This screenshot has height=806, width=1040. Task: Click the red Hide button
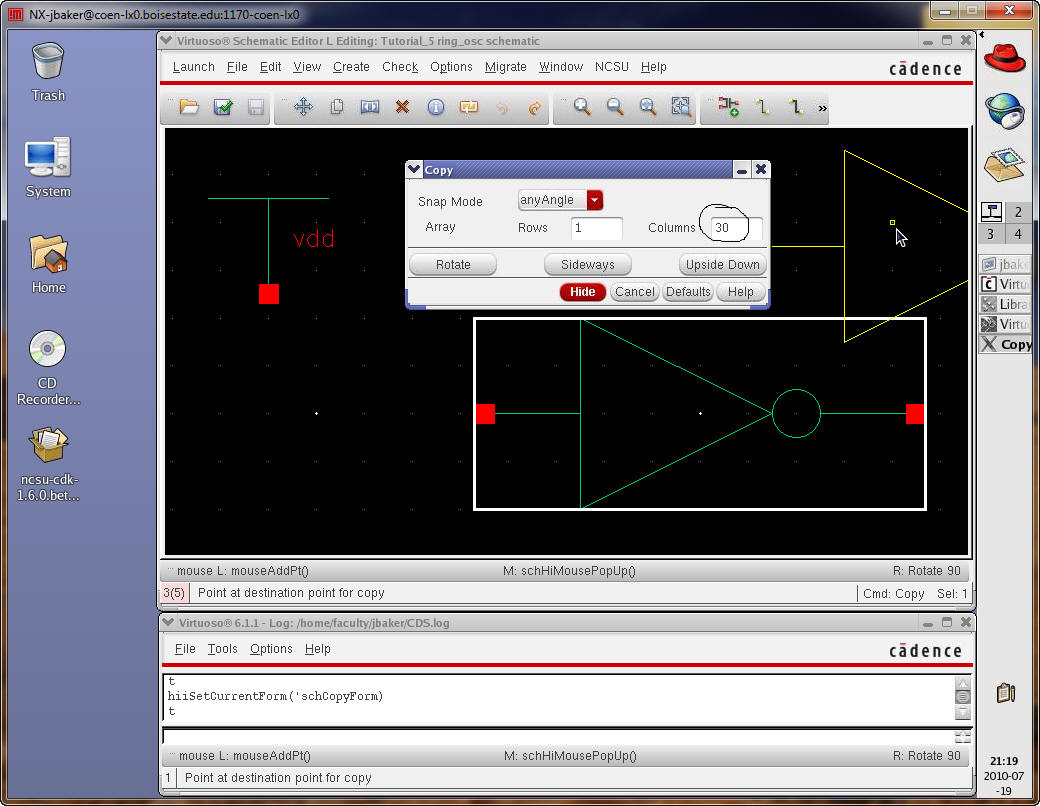pos(582,292)
